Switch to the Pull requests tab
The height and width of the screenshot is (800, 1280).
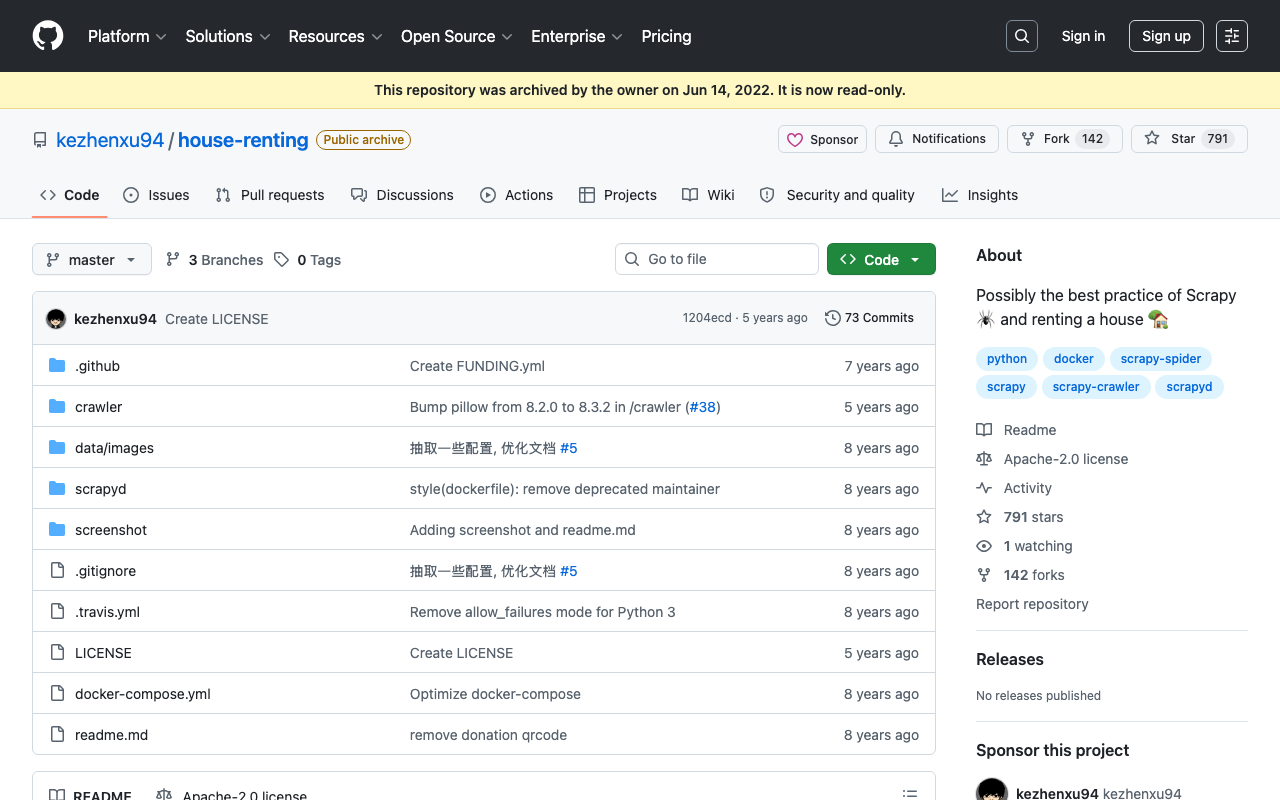point(270,195)
